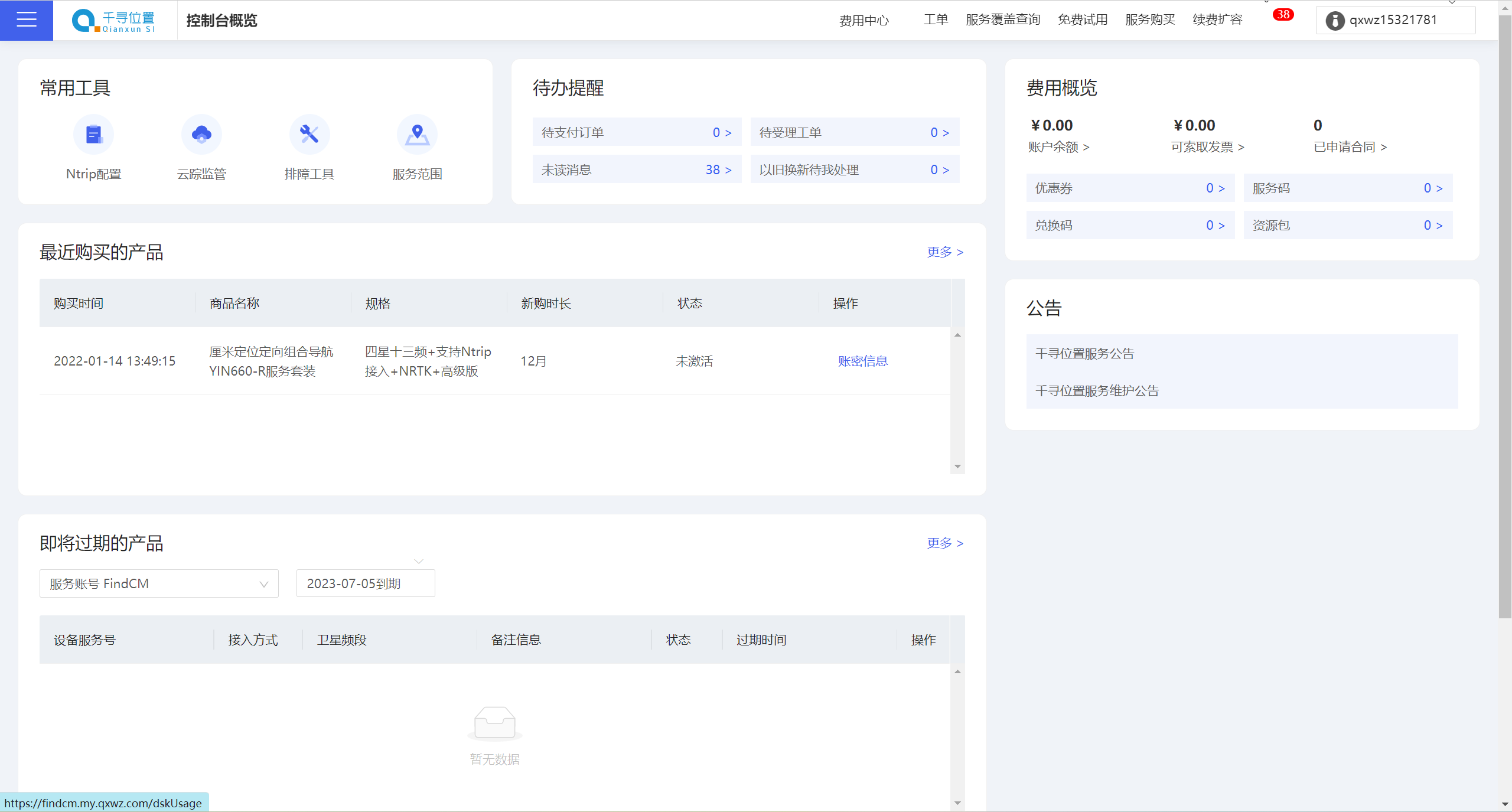This screenshot has width=1512, height=812.
Task: Open 免费试用 page
Action: pyautogui.click(x=1083, y=19)
